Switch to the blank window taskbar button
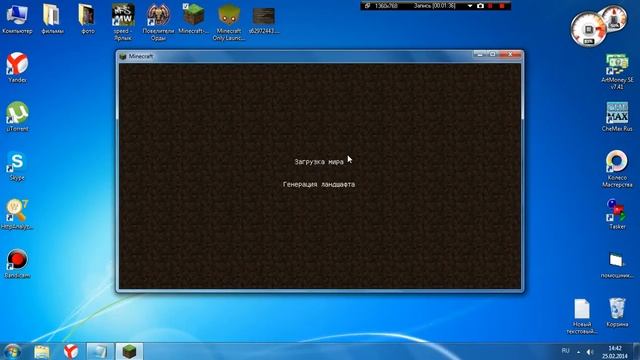The height and width of the screenshot is (360, 640). [100, 351]
